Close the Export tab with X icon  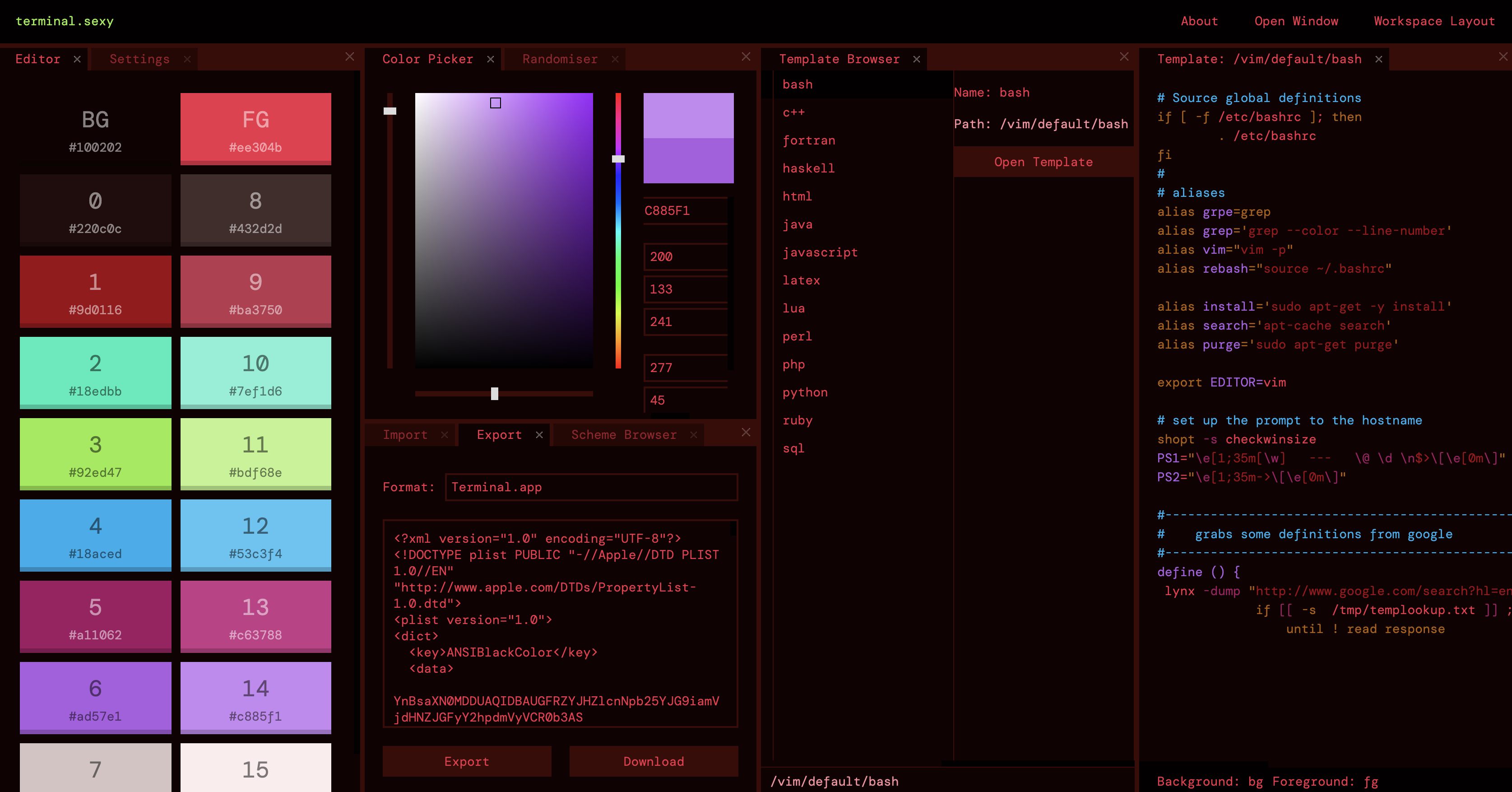tap(539, 435)
